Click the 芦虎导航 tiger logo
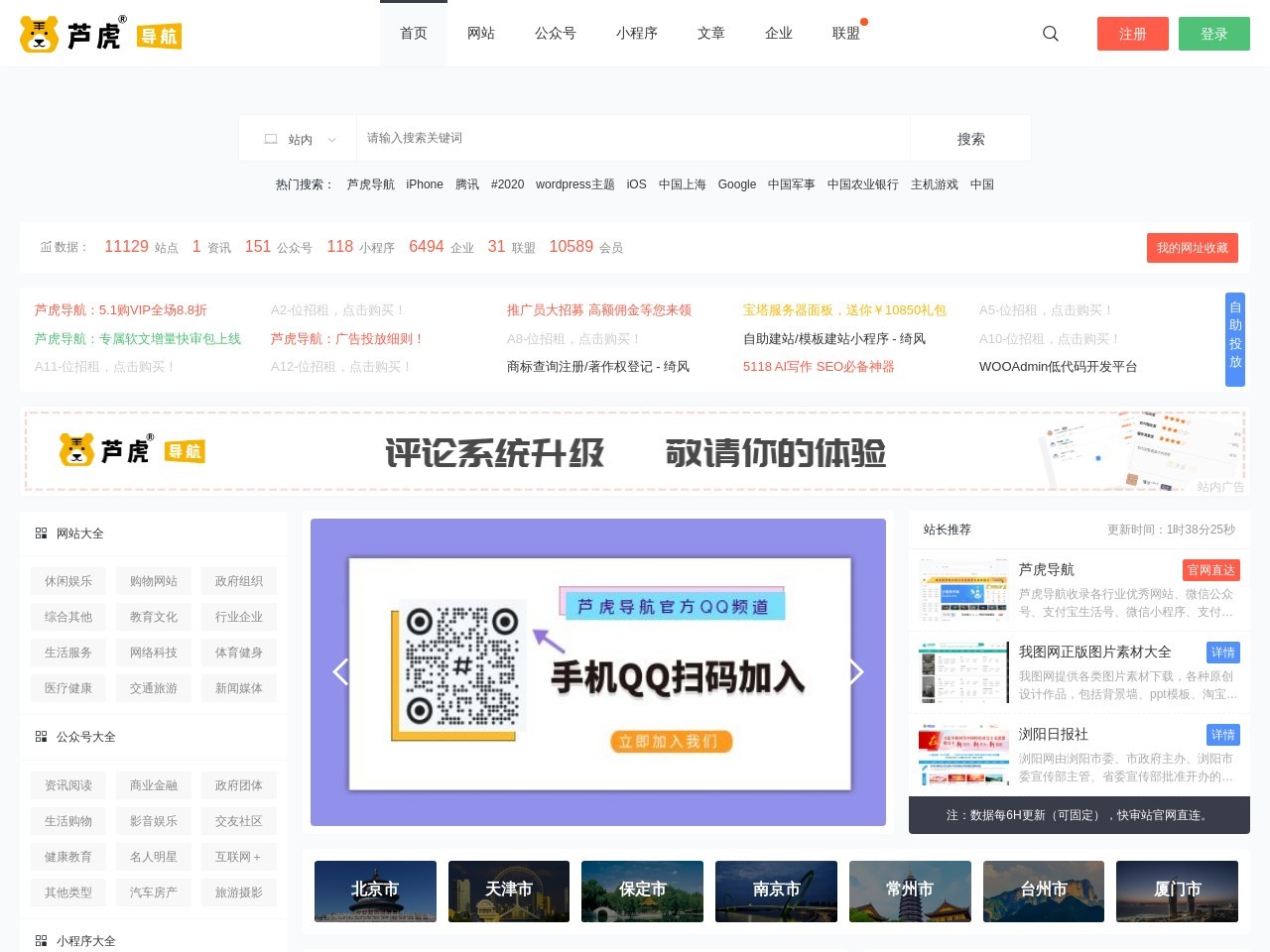This screenshot has height=952, width=1270. (100, 35)
